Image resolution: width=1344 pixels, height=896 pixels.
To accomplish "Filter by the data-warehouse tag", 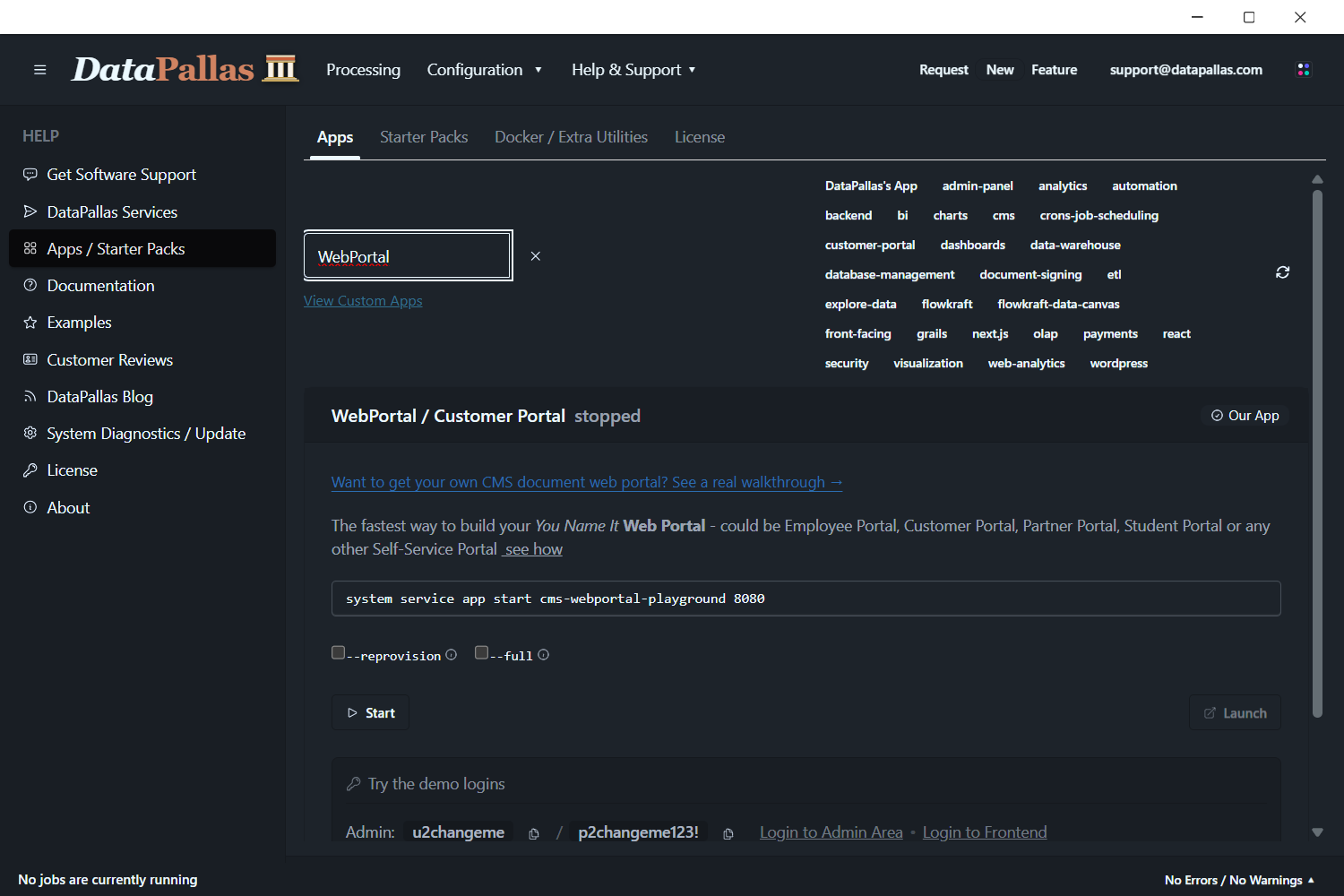I will pos(1075,246).
